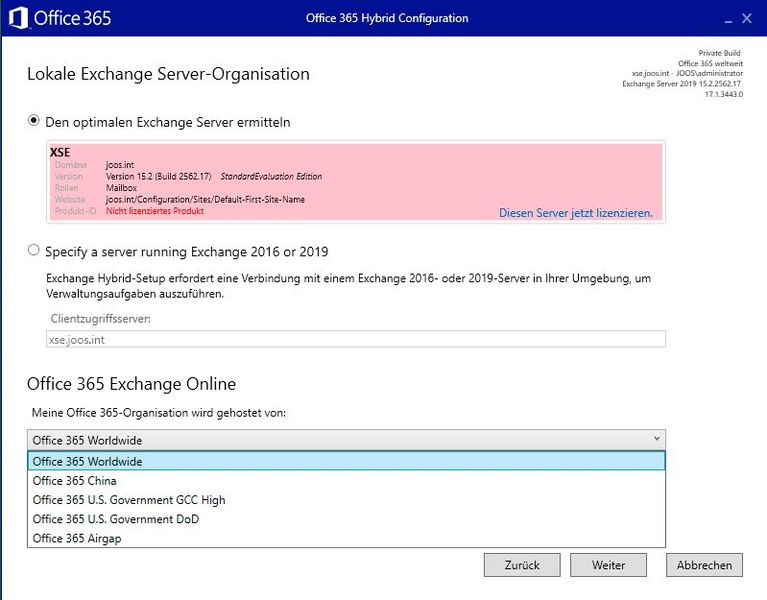The height and width of the screenshot is (600, 767).
Task: Click the 'joos.int/Configuration/Sites/Default-First-Site-Name' value
Action: [205, 199]
